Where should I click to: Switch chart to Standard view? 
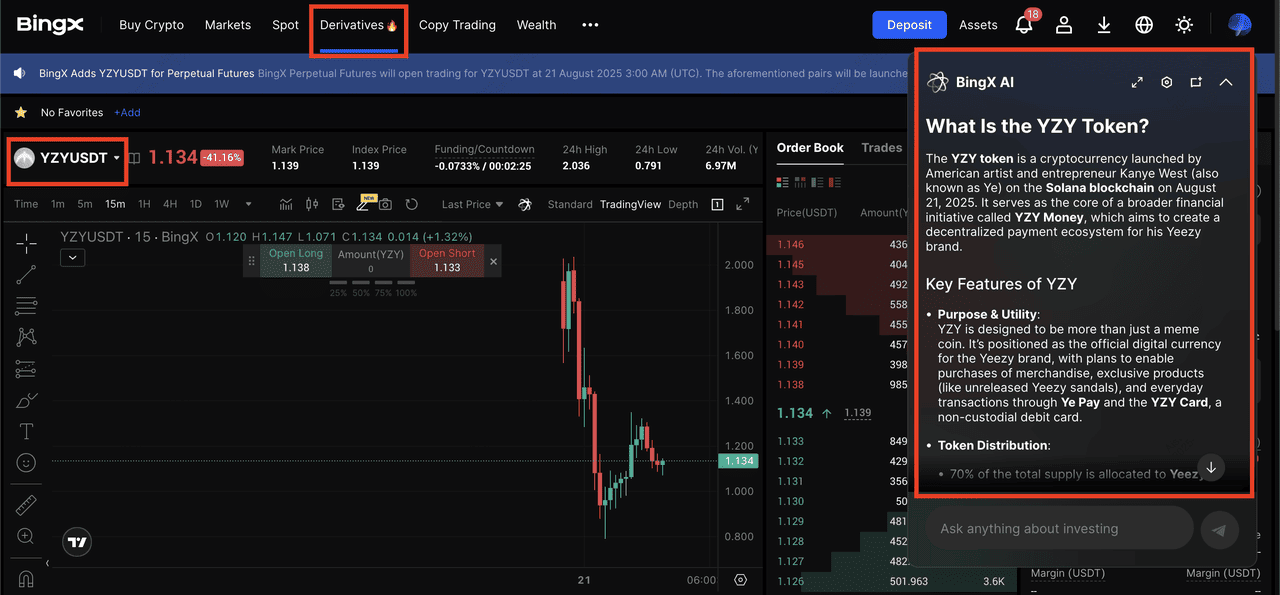pos(570,204)
